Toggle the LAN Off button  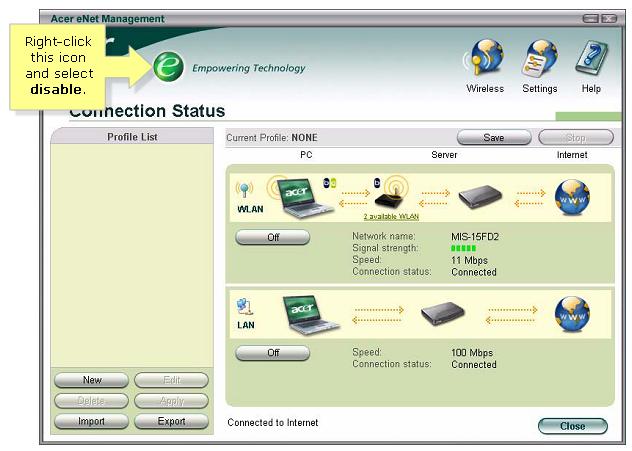tap(273, 354)
